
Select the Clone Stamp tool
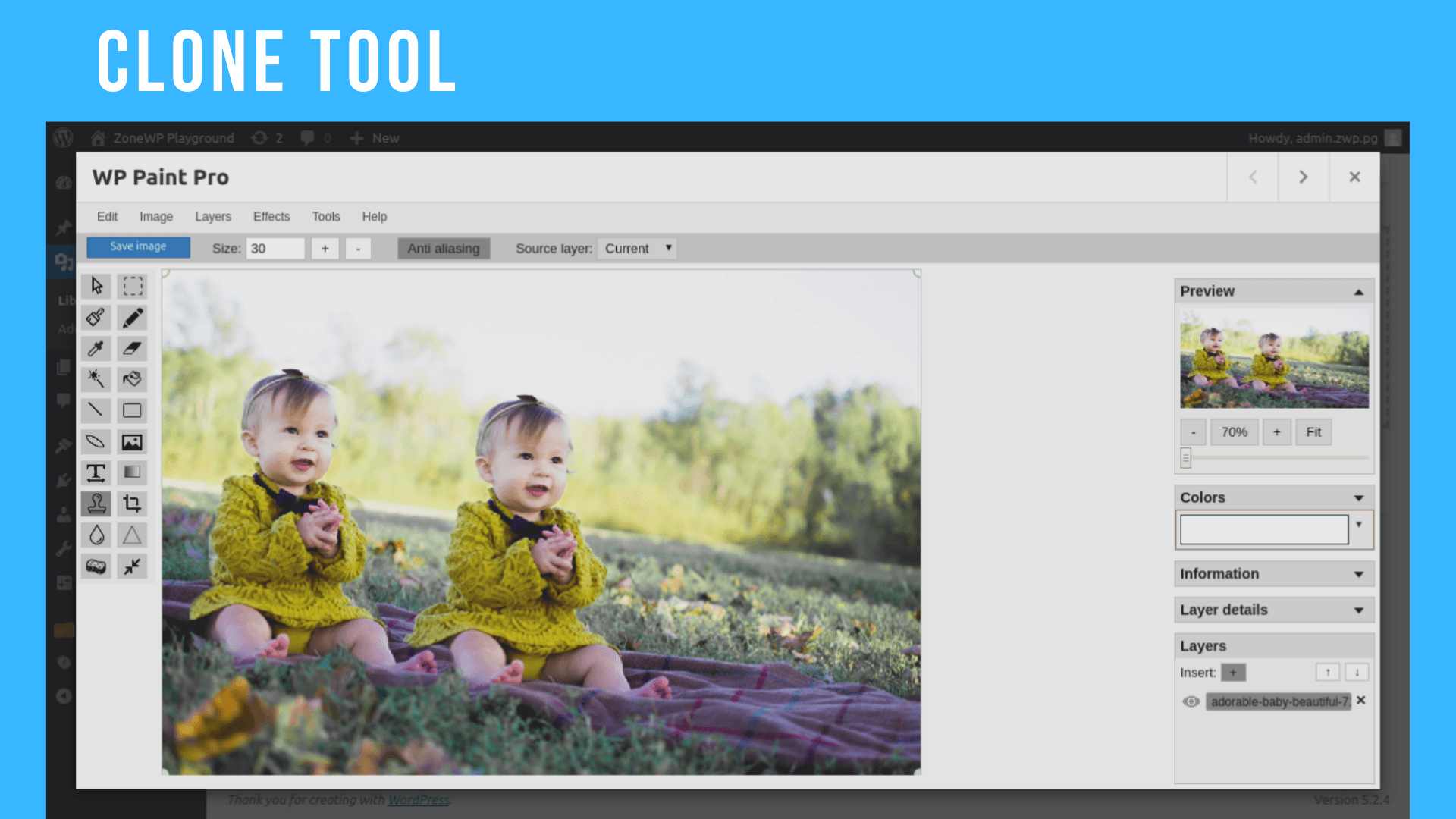(96, 504)
